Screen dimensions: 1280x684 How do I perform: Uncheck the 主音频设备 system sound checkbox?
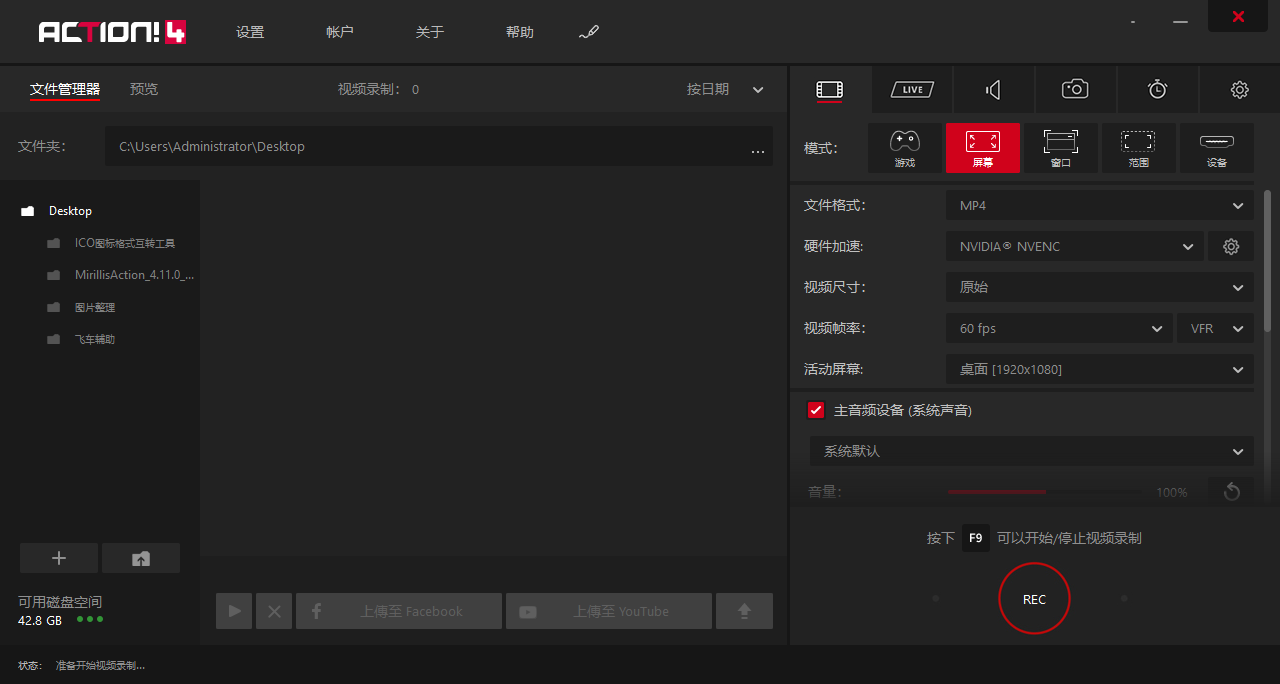(x=816, y=409)
